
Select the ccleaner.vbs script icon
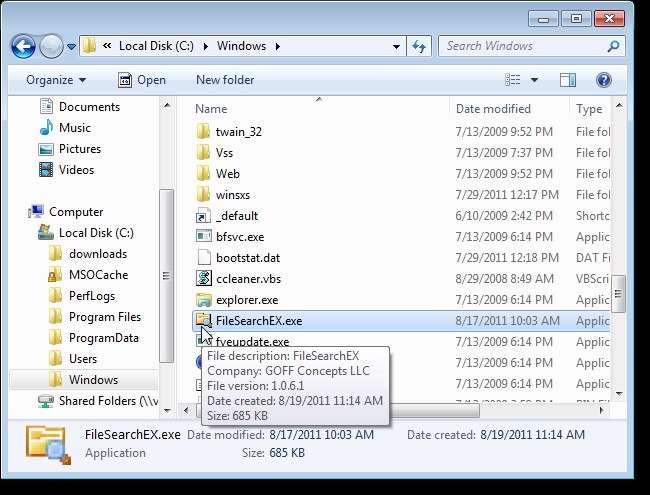point(204,278)
